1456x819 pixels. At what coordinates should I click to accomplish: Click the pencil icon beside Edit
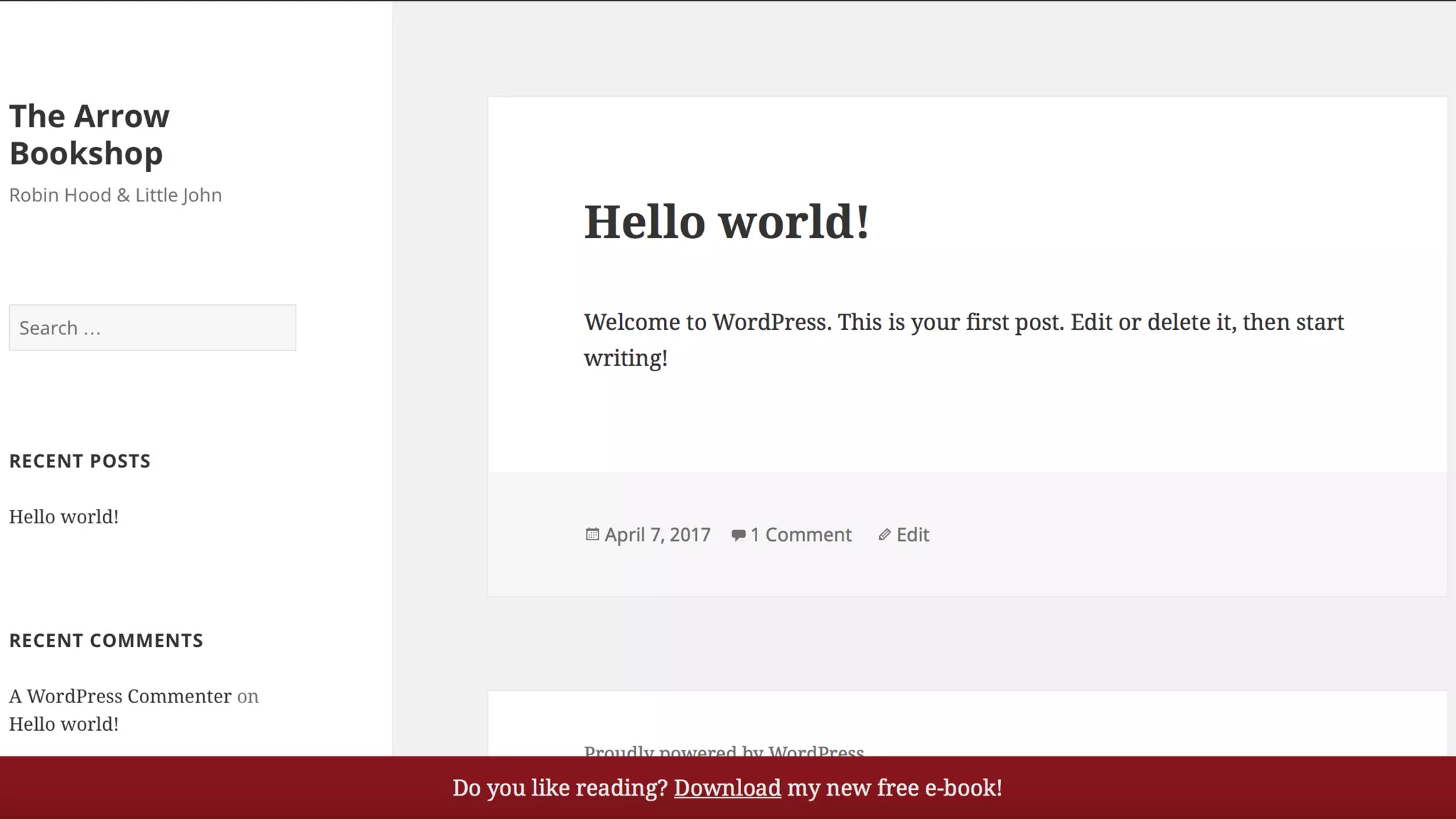pyautogui.click(x=884, y=535)
